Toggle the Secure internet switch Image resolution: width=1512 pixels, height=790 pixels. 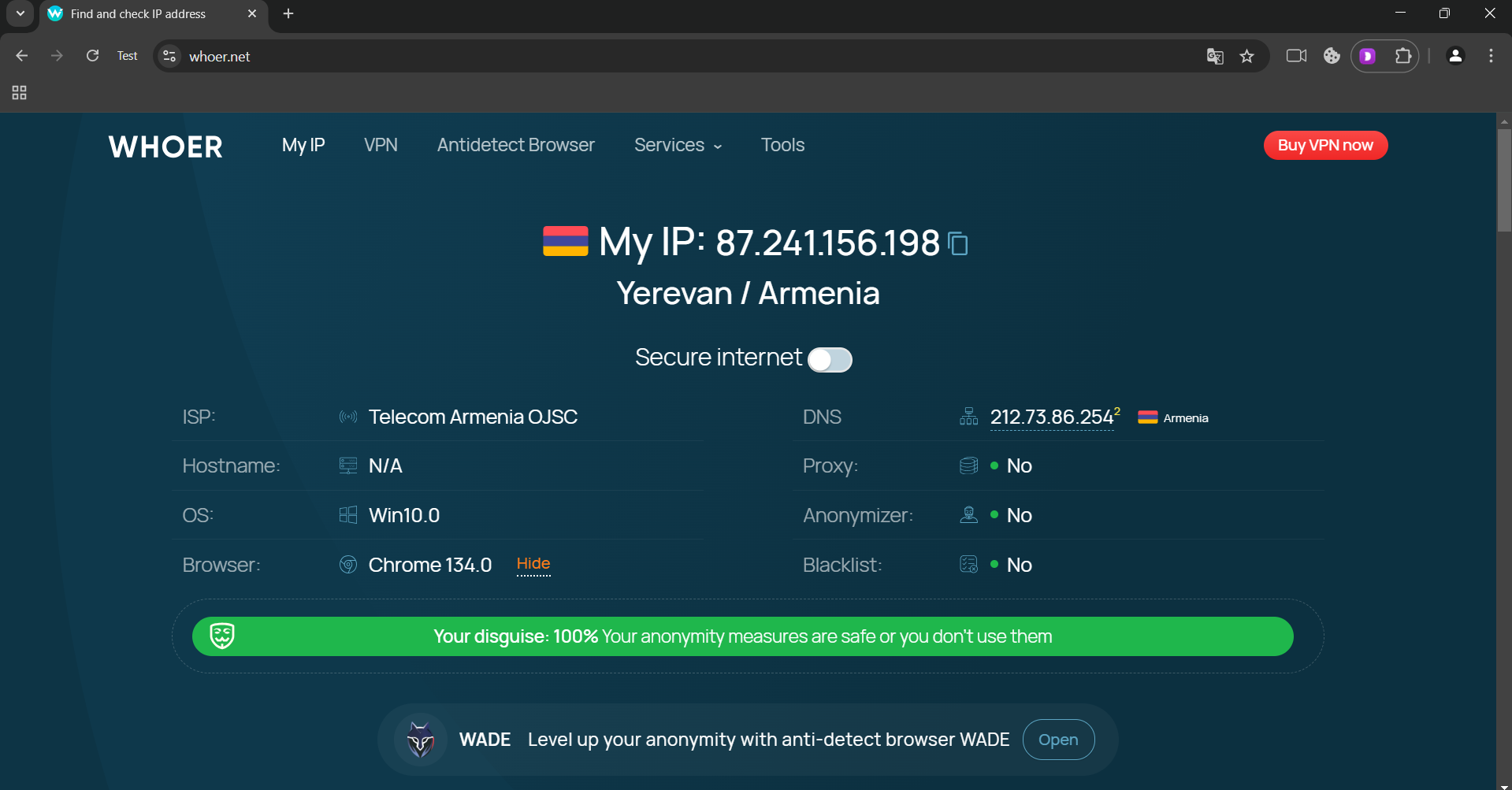pyautogui.click(x=830, y=359)
